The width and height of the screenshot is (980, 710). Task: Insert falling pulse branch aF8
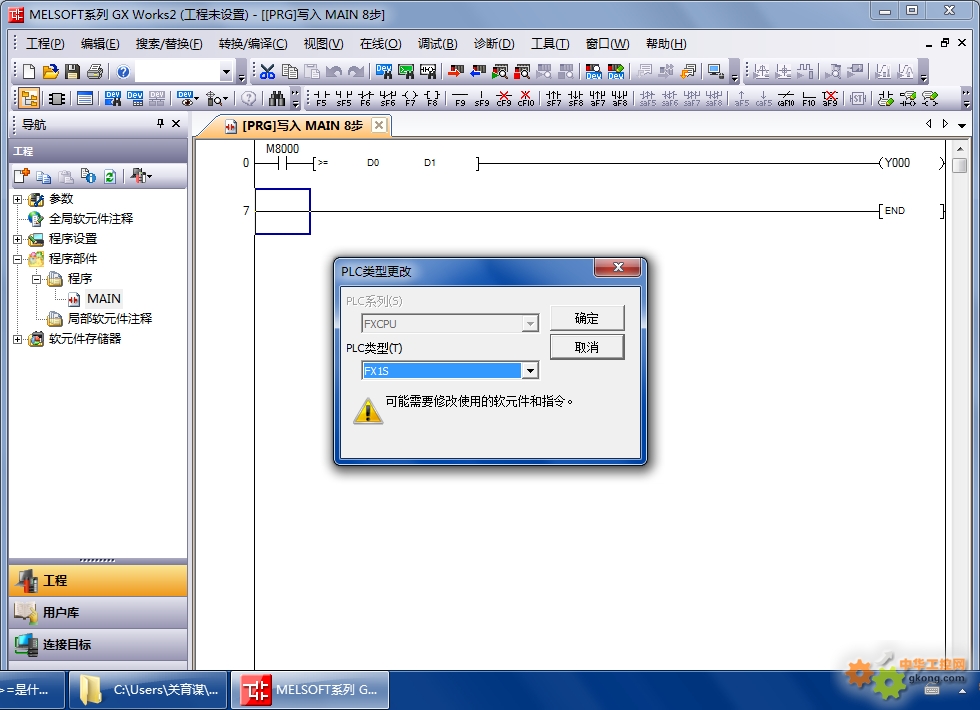620,98
